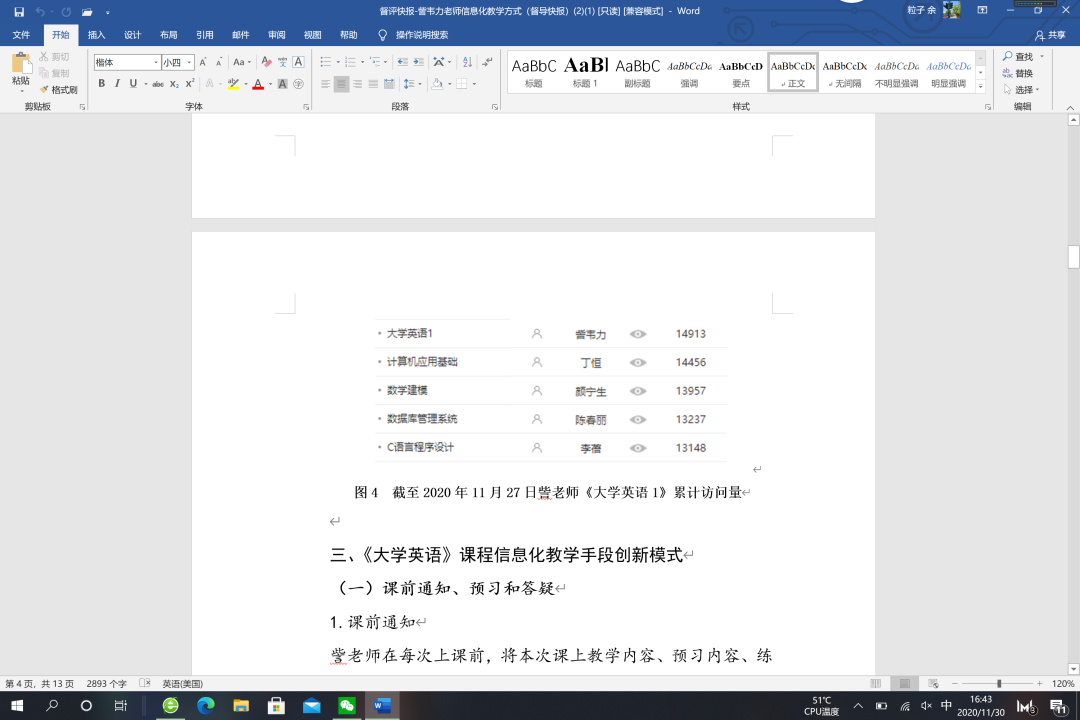Viewport: 1080px width, 720px height.
Task: Center-align the paragraph text
Action: click(x=341, y=84)
